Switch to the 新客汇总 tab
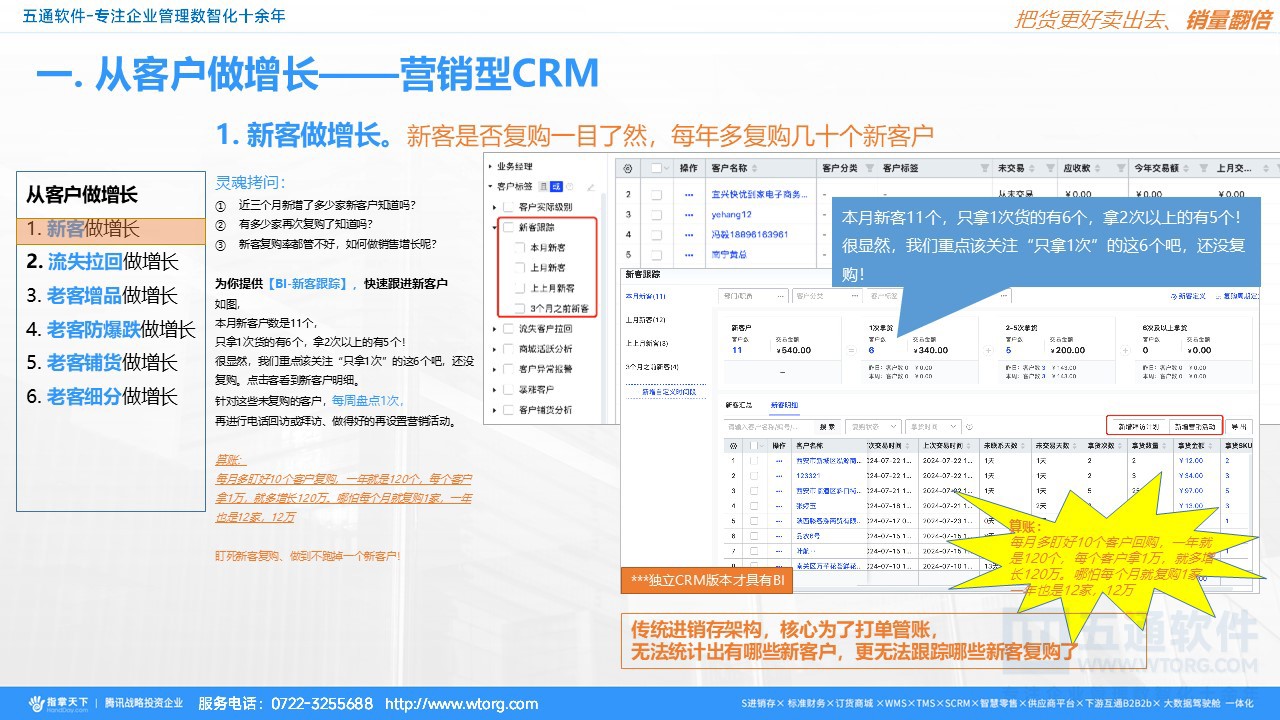 pyautogui.click(x=739, y=404)
